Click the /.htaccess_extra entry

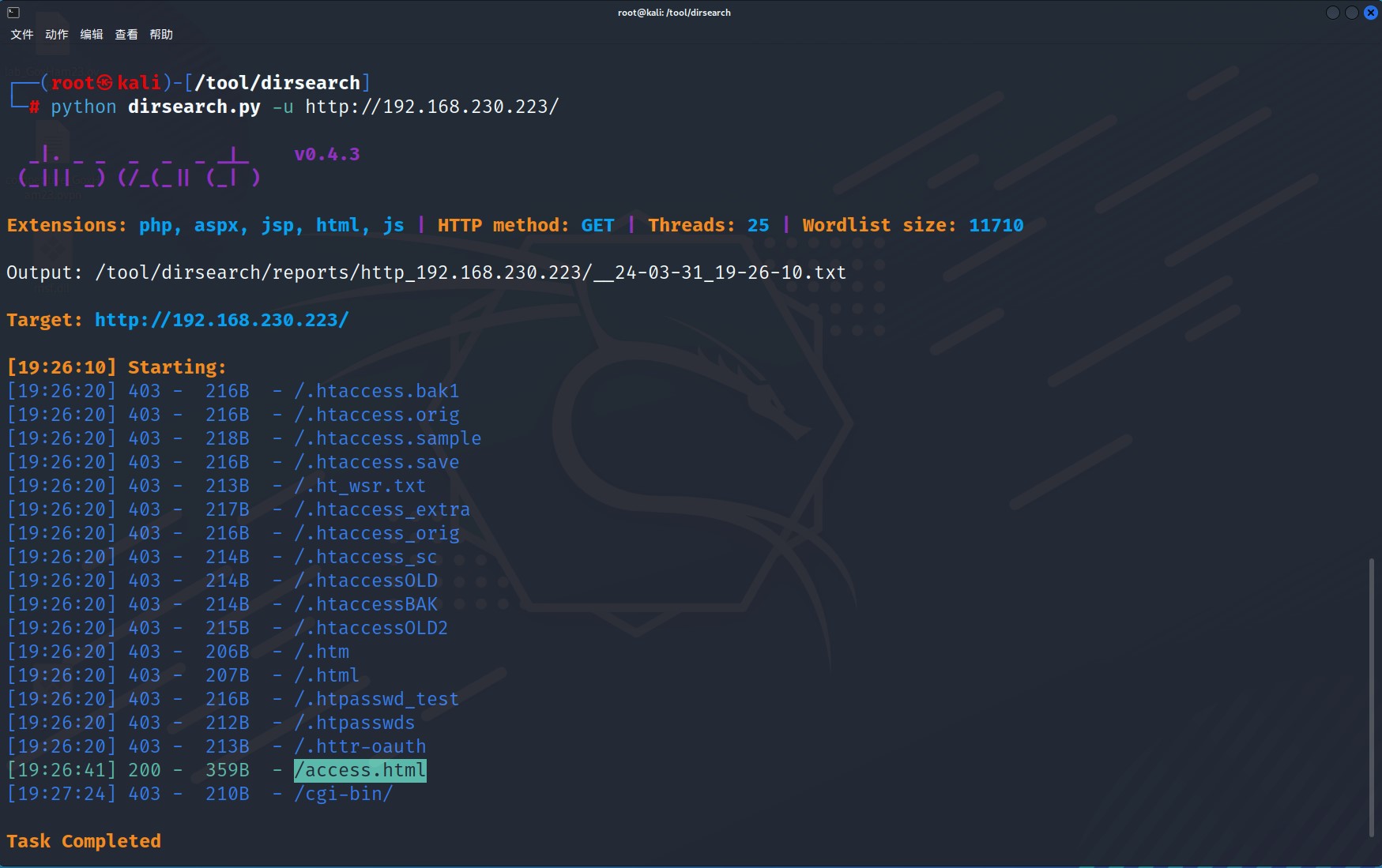pyautogui.click(x=382, y=509)
